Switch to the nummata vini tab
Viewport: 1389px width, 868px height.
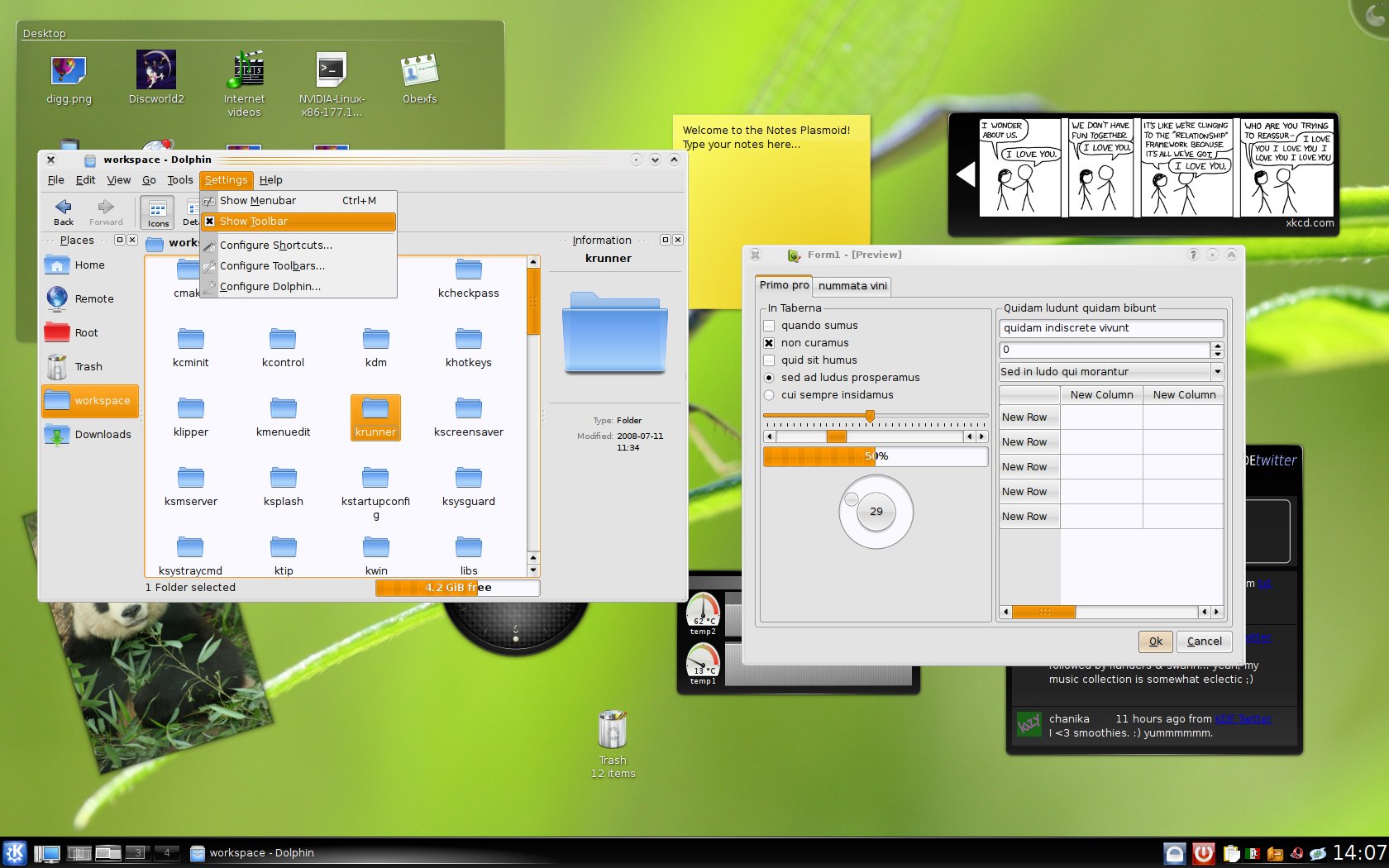[x=852, y=286]
